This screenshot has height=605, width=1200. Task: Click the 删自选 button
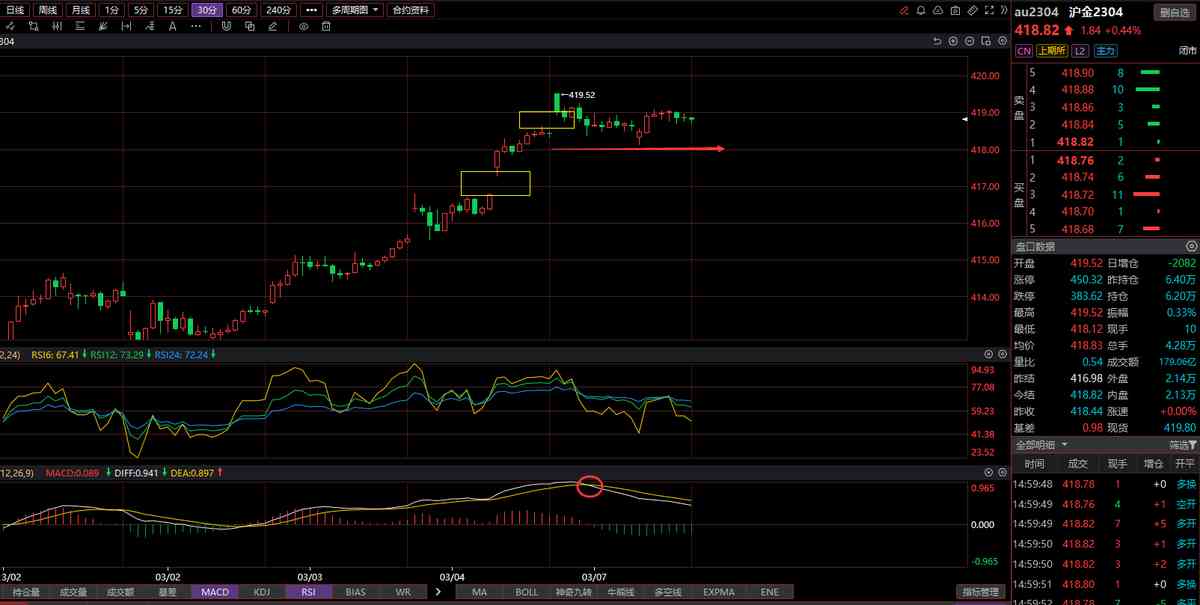1176,12
